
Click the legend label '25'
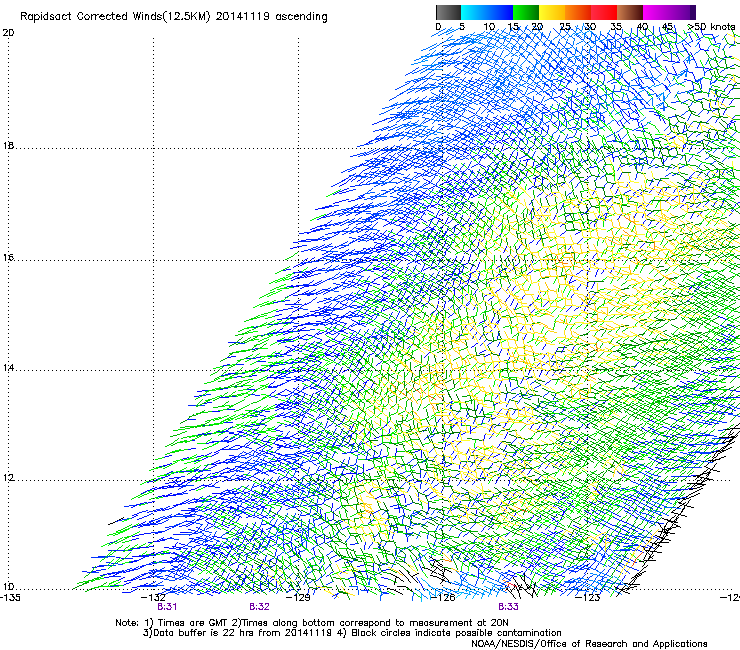(x=564, y=27)
